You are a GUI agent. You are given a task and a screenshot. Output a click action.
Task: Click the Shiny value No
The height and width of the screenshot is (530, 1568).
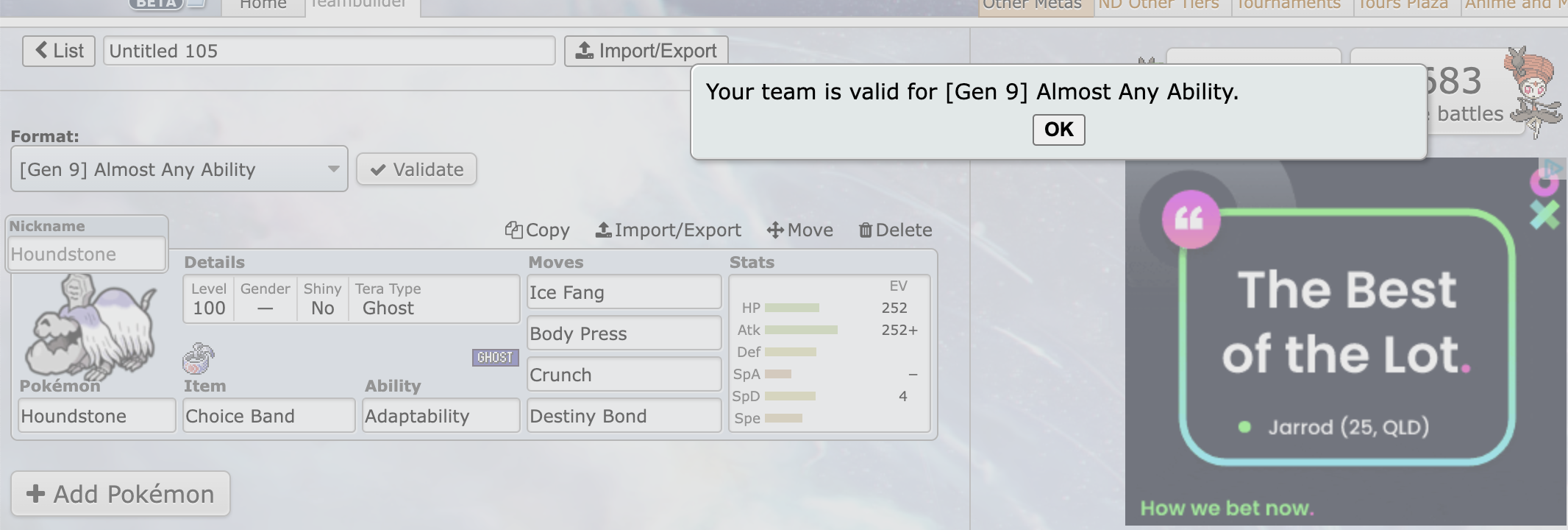click(x=323, y=308)
